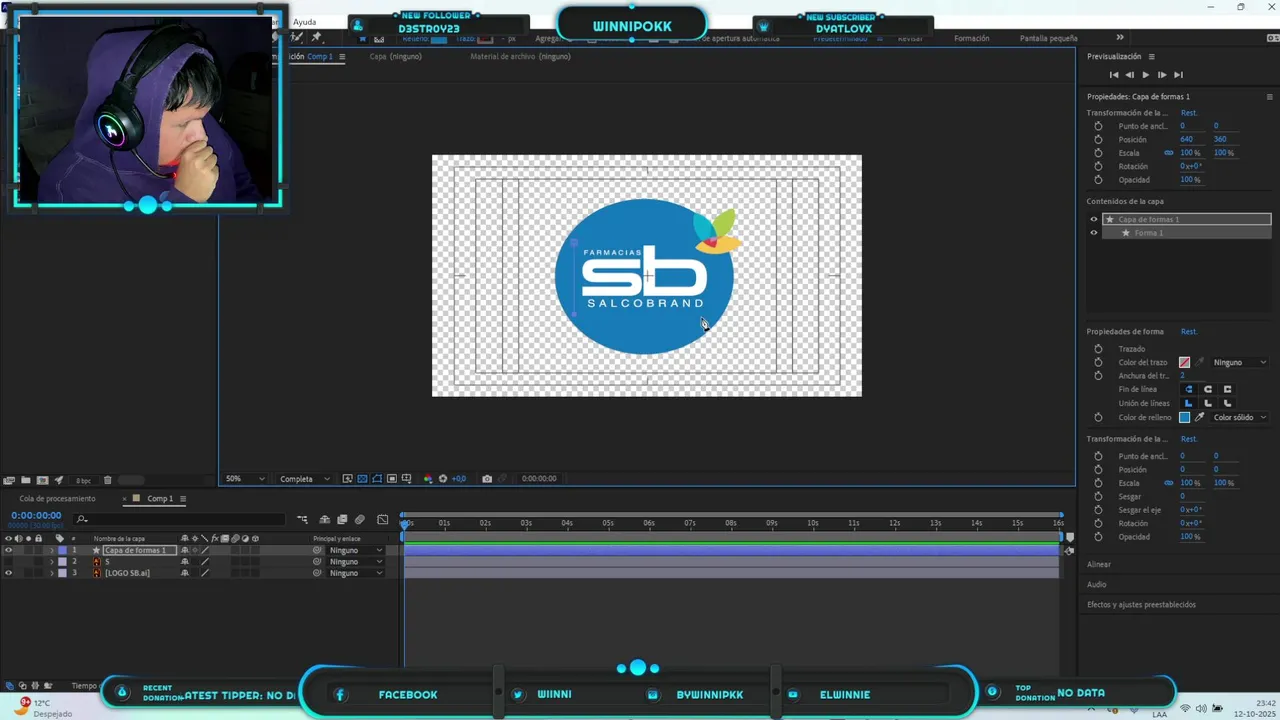This screenshot has width=1280, height=720.
Task: Step forward one frame in preview
Action: click(x=1162, y=75)
